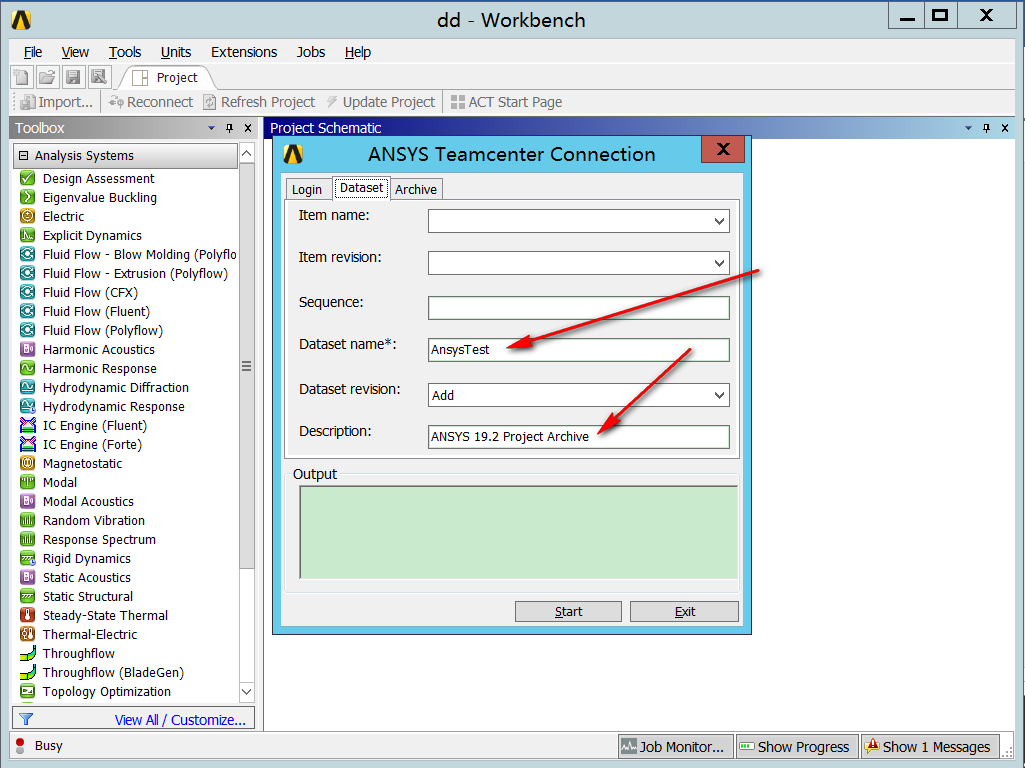
Task: Open the Job Monitor from the status bar
Action: tap(675, 746)
